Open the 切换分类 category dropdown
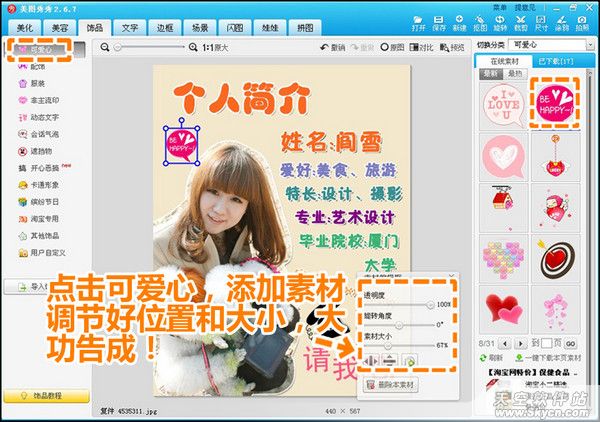 (x=551, y=45)
